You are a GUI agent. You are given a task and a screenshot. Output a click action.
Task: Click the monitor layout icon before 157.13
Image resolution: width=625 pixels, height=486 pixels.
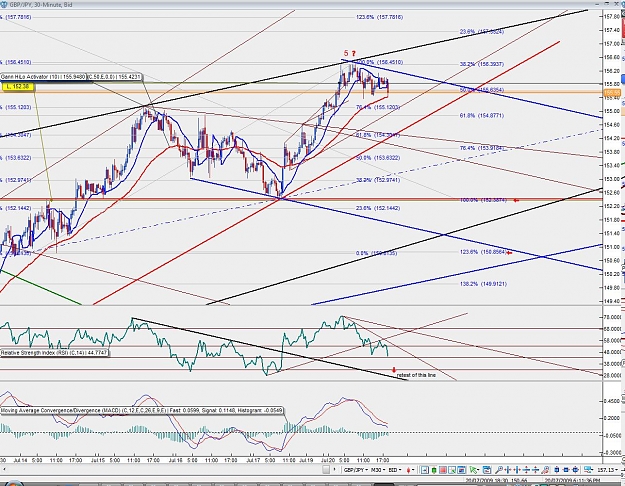[x=590, y=470]
